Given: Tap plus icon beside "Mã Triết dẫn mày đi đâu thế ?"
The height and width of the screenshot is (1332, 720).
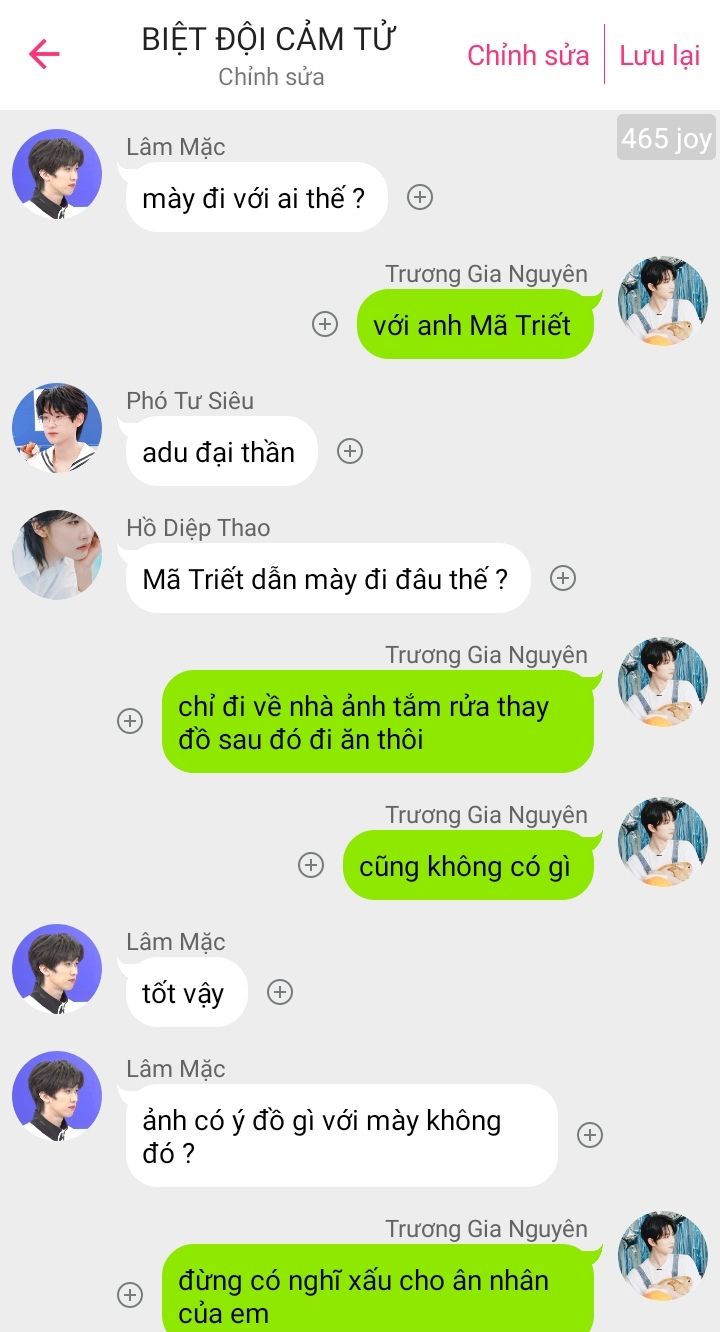Looking at the screenshot, I should [563, 578].
